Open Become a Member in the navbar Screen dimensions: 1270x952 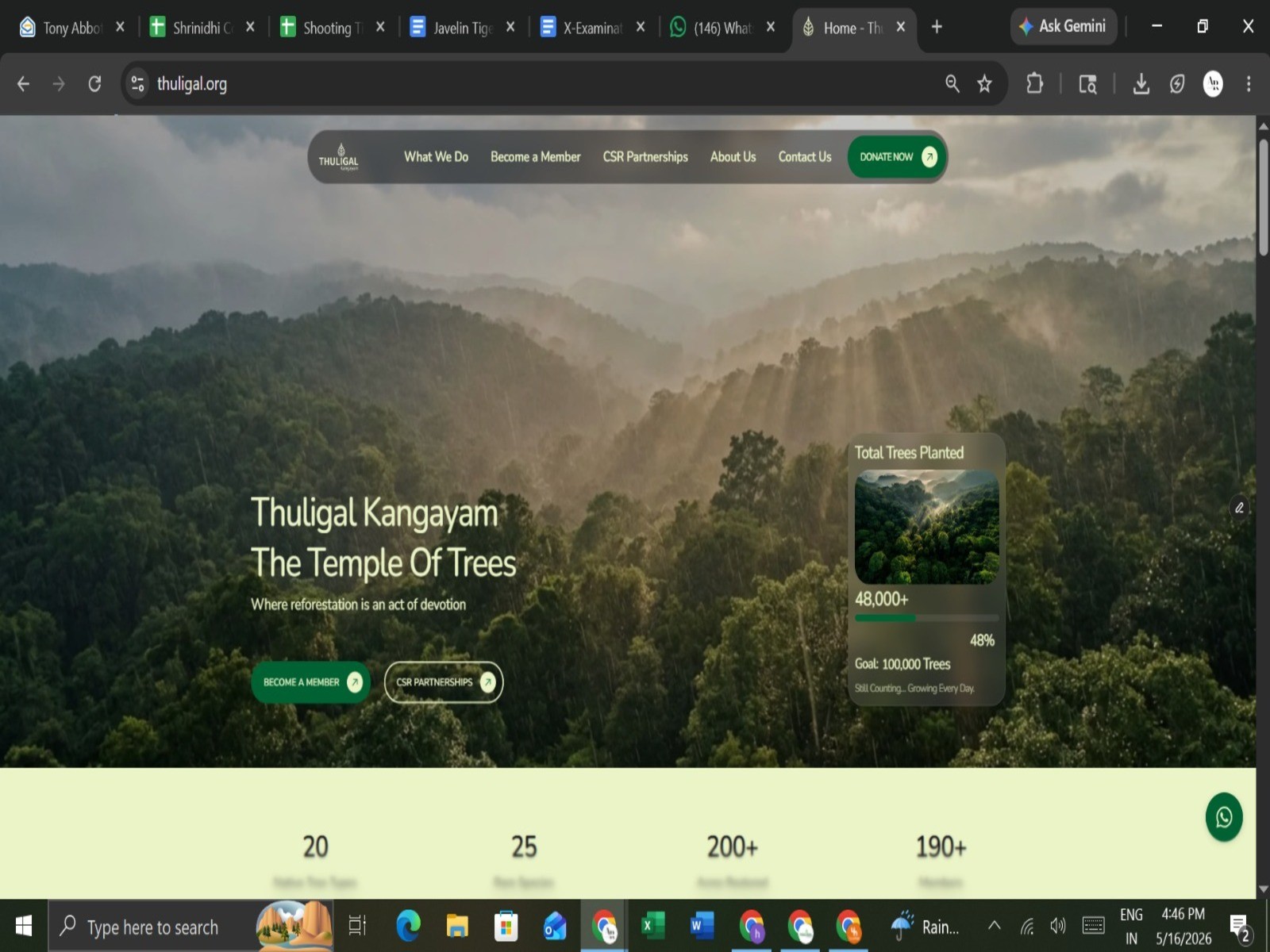[x=536, y=157]
